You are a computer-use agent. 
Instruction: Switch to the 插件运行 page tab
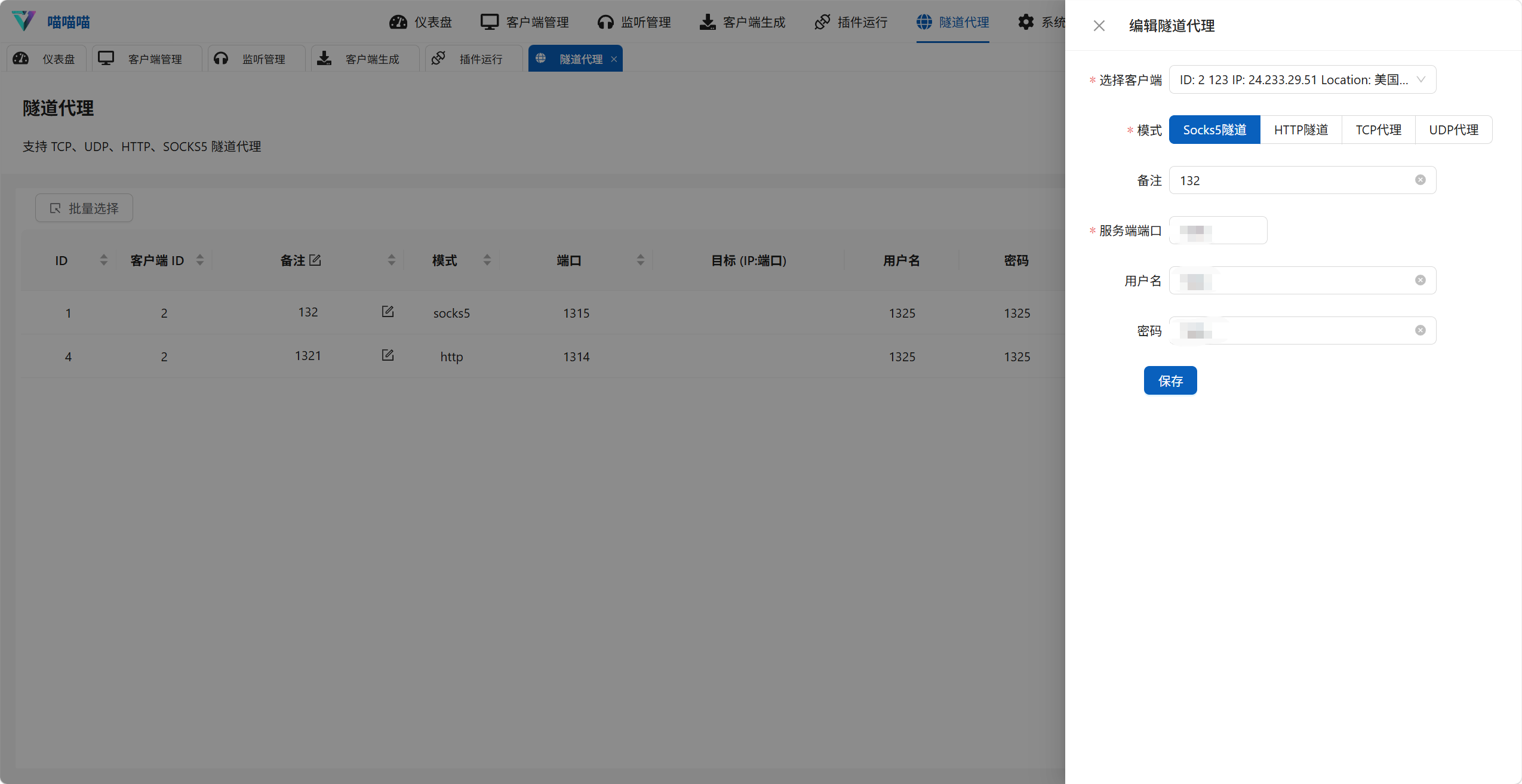(474, 59)
